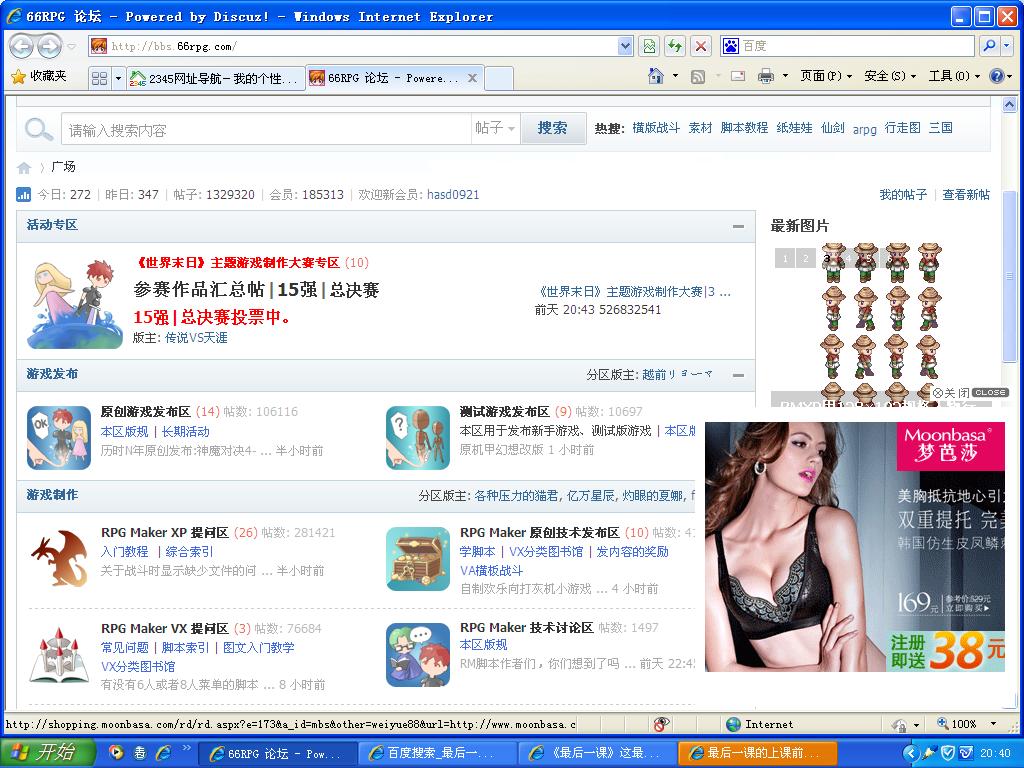Select slide 2 in 最新图片
This screenshot has width=1024, height=768.
coord(806,258)
